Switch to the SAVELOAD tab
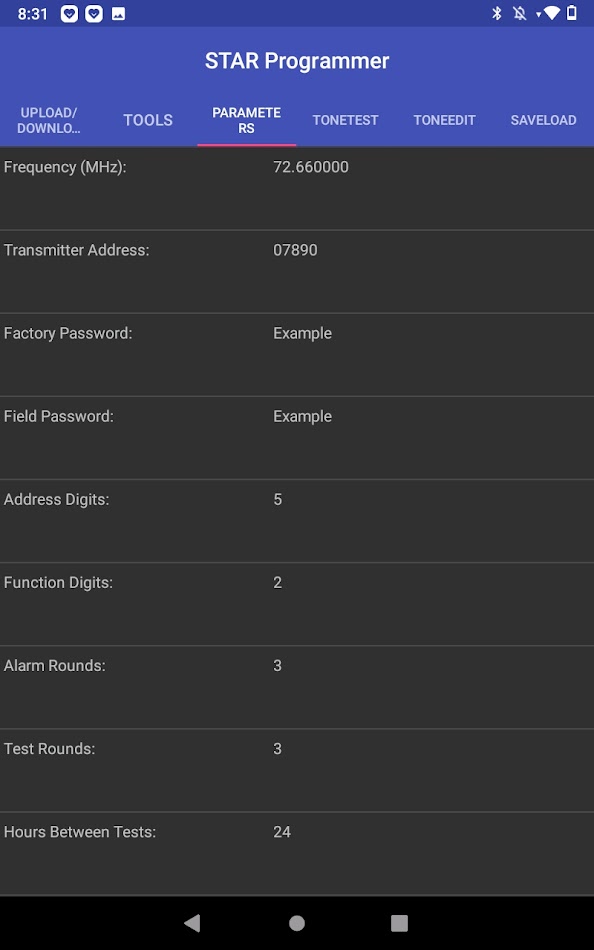This screenshot has width=594, height=950. click(543, 120)
